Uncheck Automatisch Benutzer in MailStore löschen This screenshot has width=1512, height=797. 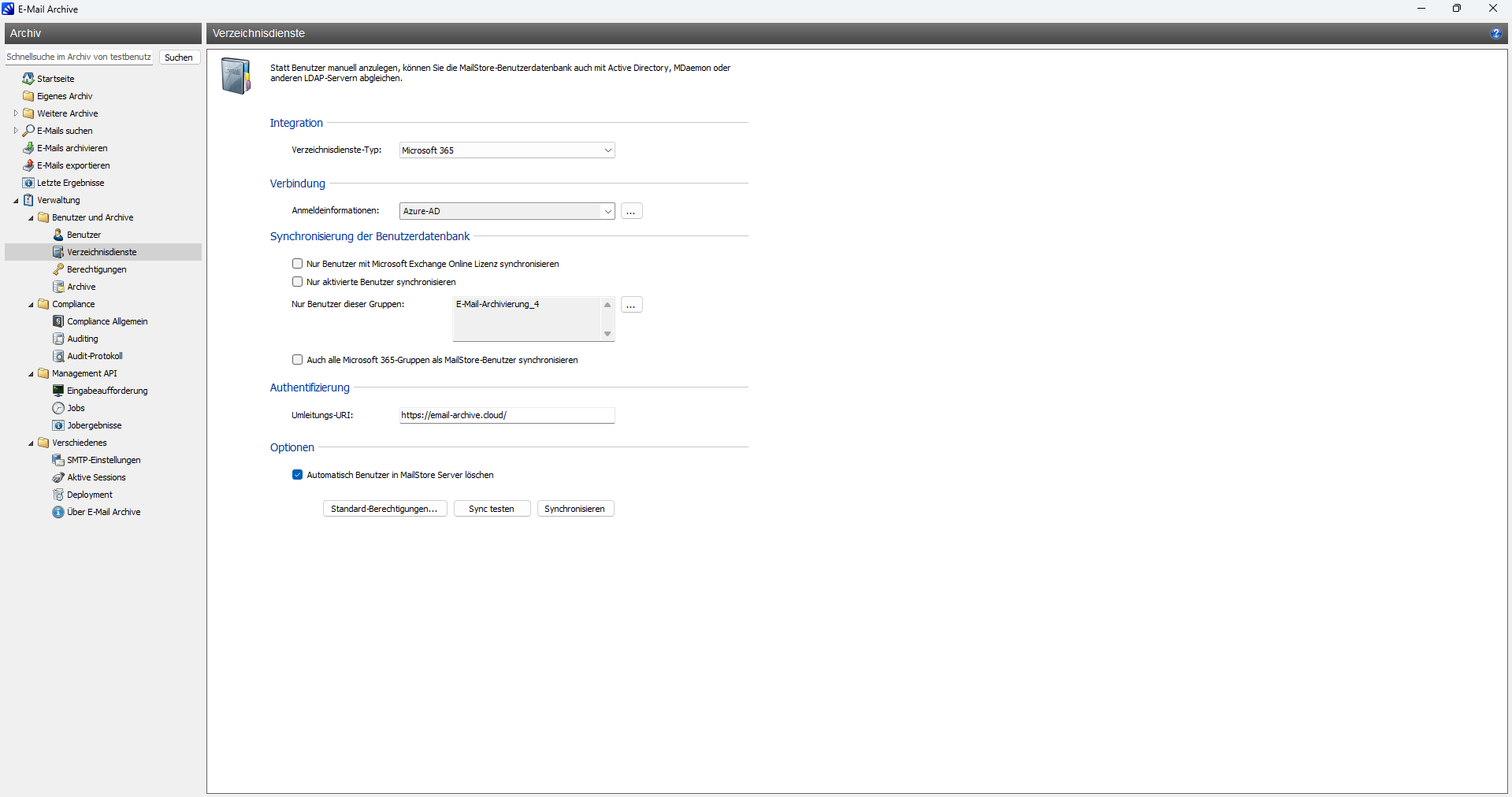297,475
